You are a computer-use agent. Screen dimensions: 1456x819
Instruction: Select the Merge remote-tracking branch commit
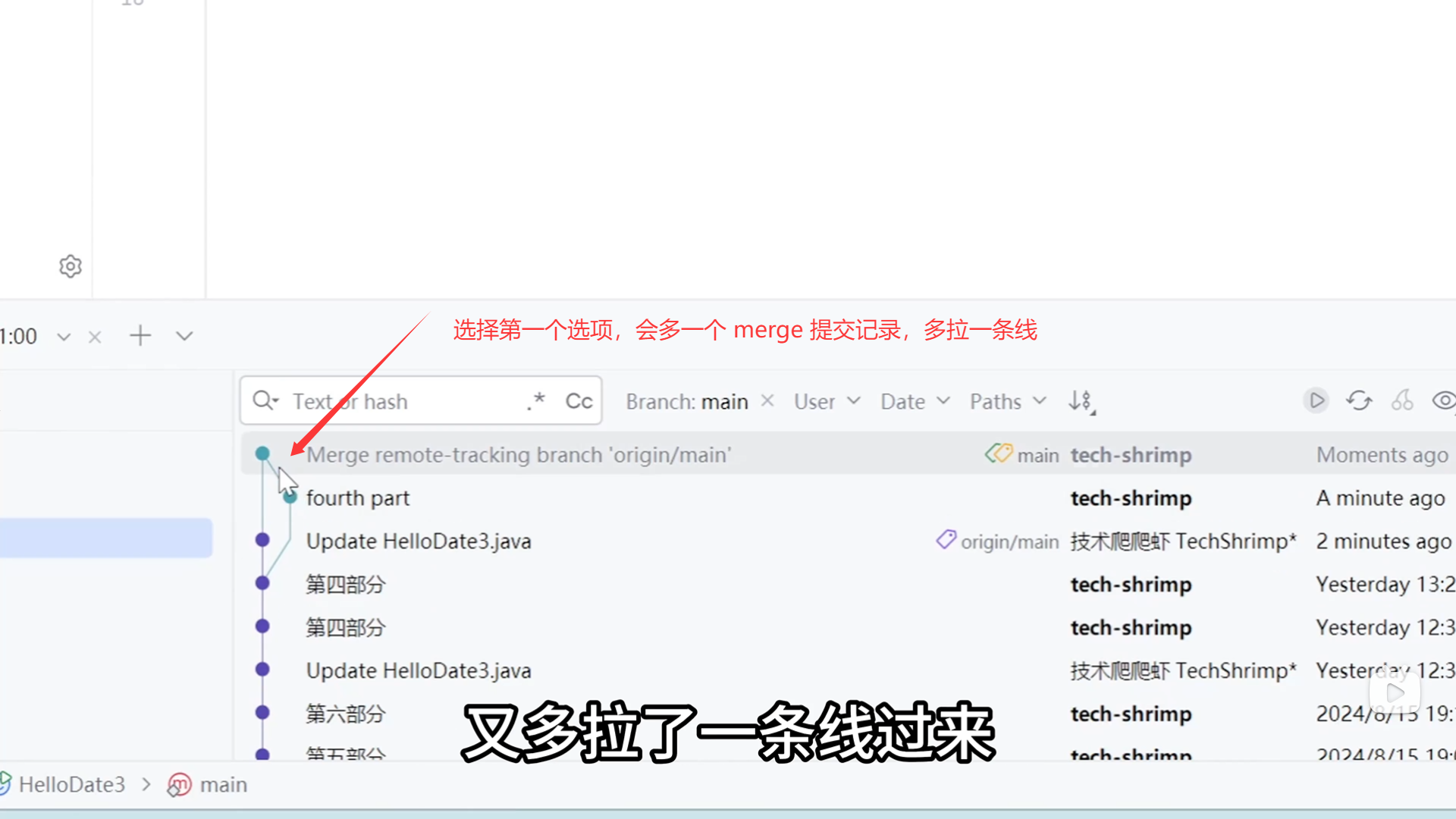click(519, 455)
